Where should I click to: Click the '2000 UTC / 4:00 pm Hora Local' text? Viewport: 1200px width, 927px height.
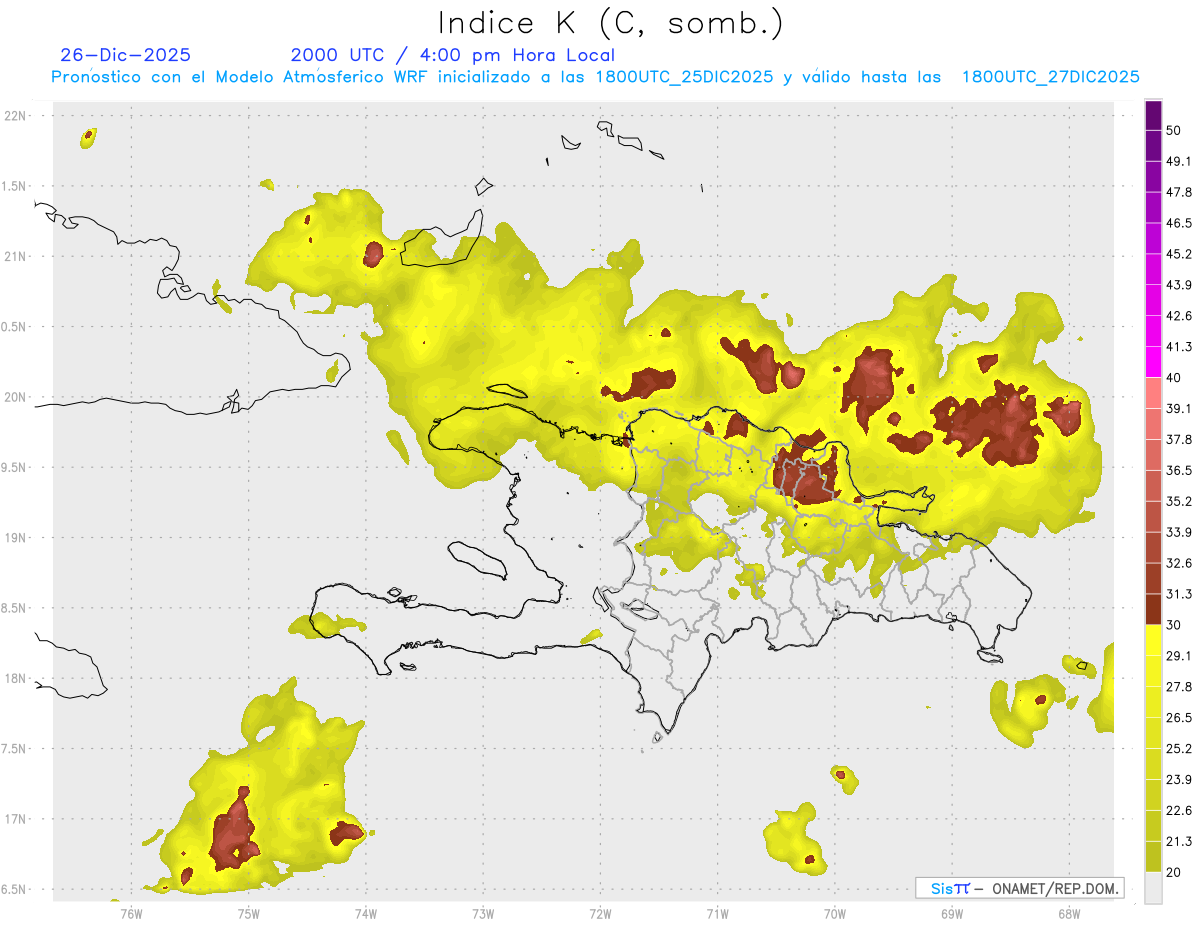pyautogui.click(x=452, y=55)
